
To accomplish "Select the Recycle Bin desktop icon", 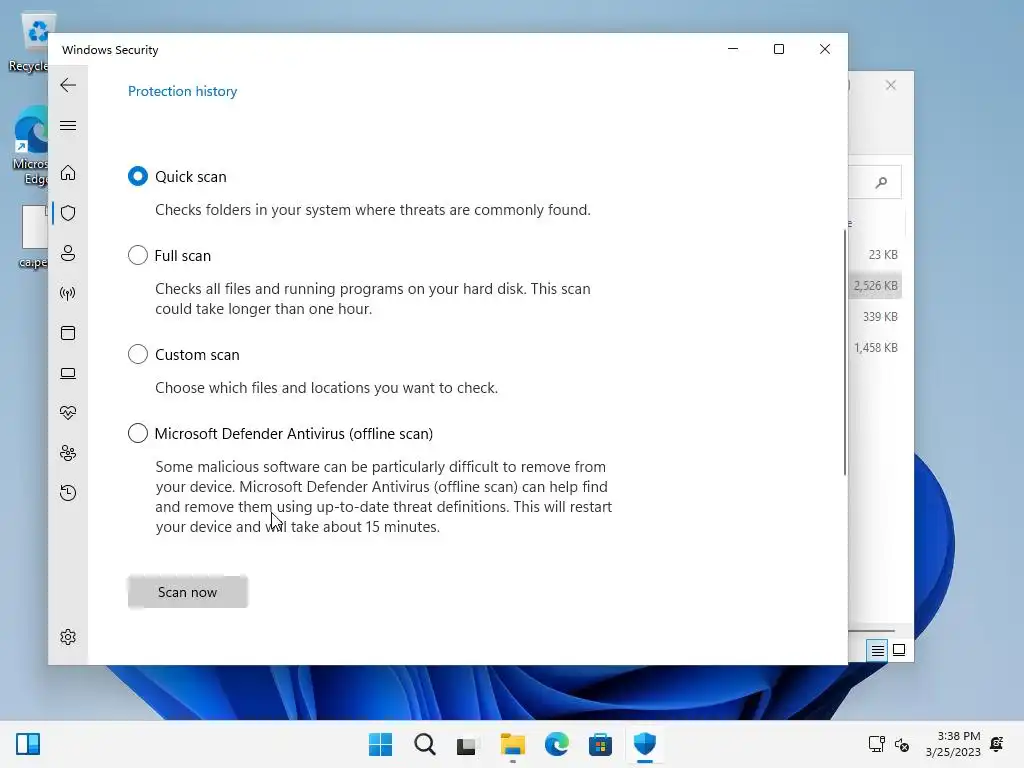I will tap(28, 42).
